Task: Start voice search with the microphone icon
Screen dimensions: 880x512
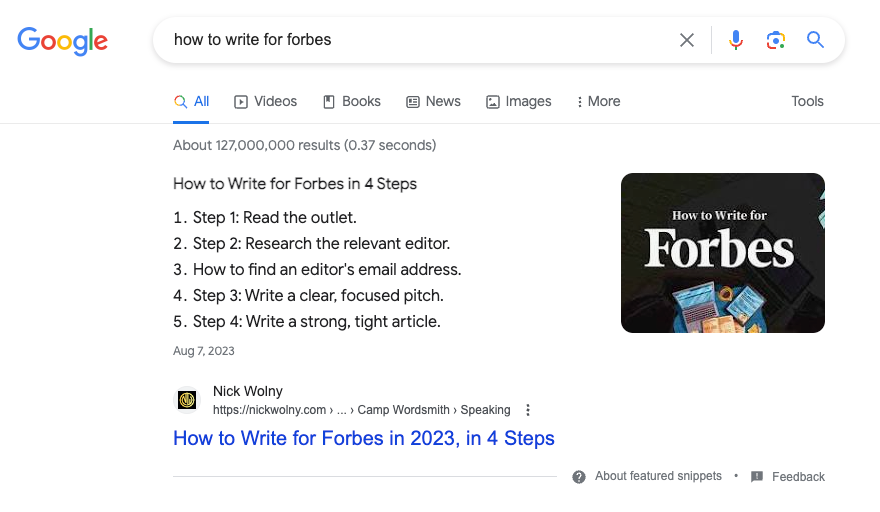Action: point(736,40)
